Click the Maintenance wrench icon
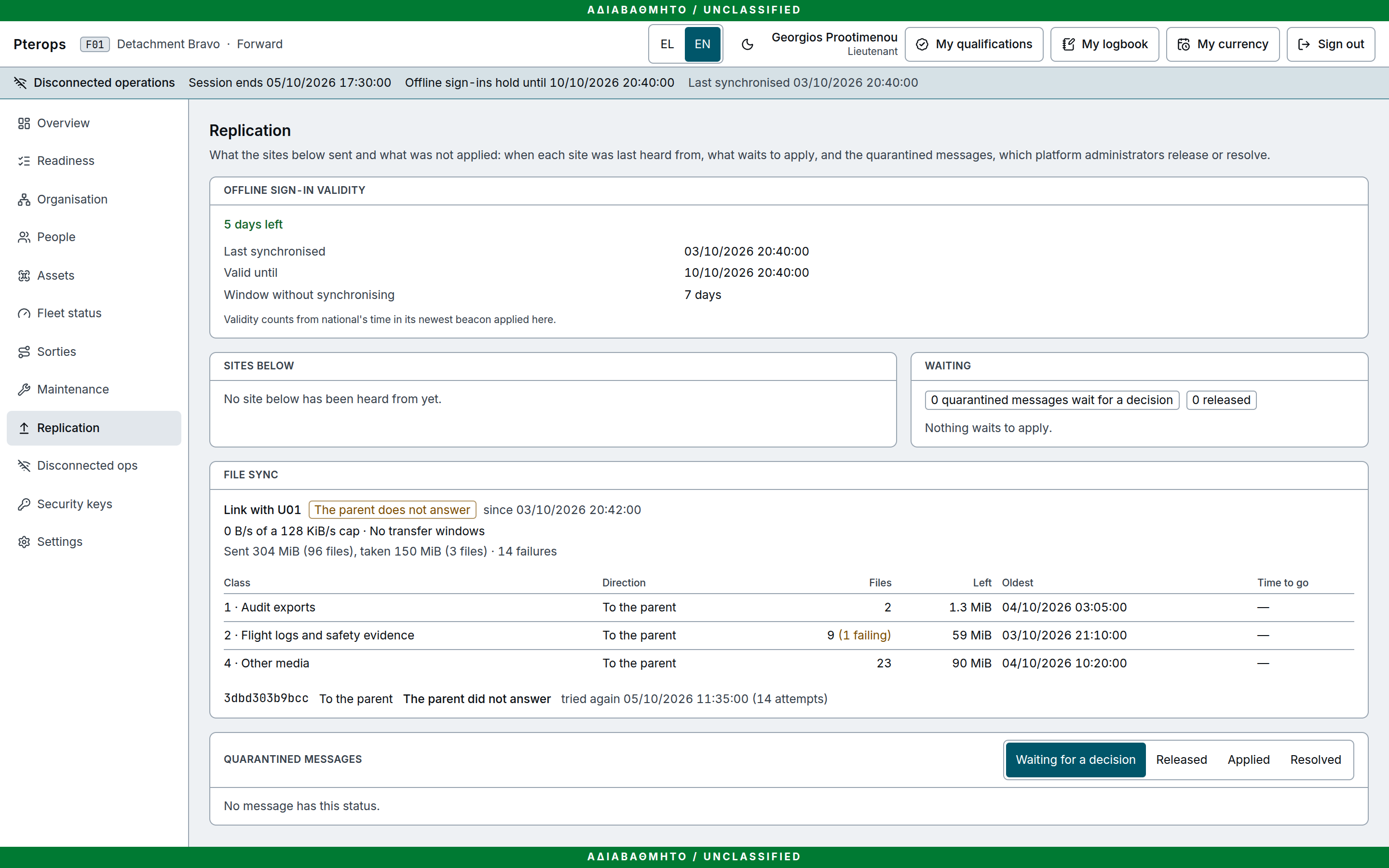The width and height of the screenshot is (1389, 868). (24, 390)
